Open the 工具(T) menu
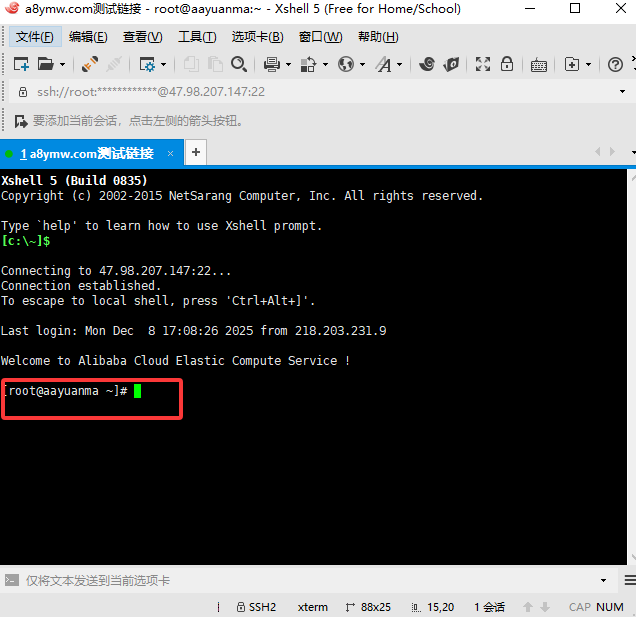Image resolution: width=636 pixels, height=617 pixels. [x=196, y=37]
